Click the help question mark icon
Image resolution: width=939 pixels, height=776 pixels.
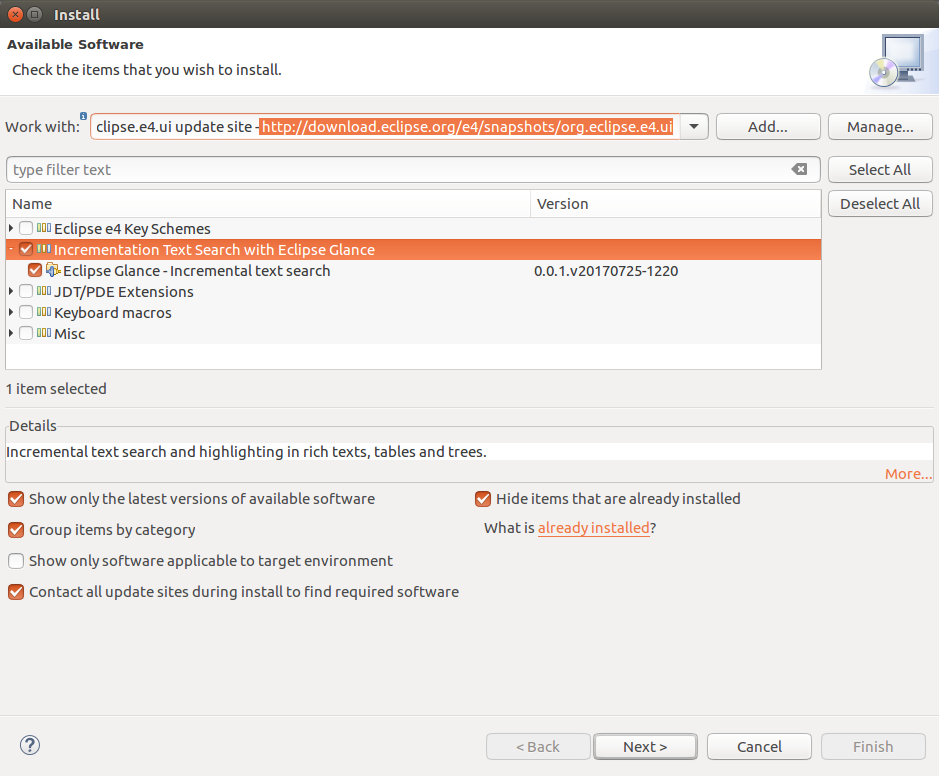(30, 745)
